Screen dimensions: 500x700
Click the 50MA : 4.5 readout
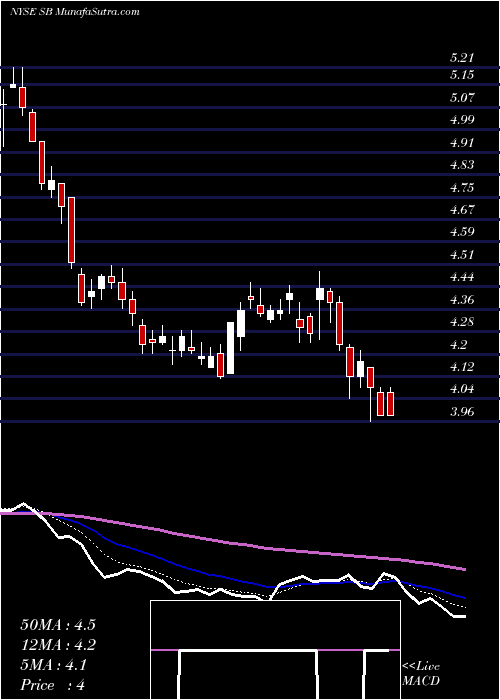(x=58, y=625)
